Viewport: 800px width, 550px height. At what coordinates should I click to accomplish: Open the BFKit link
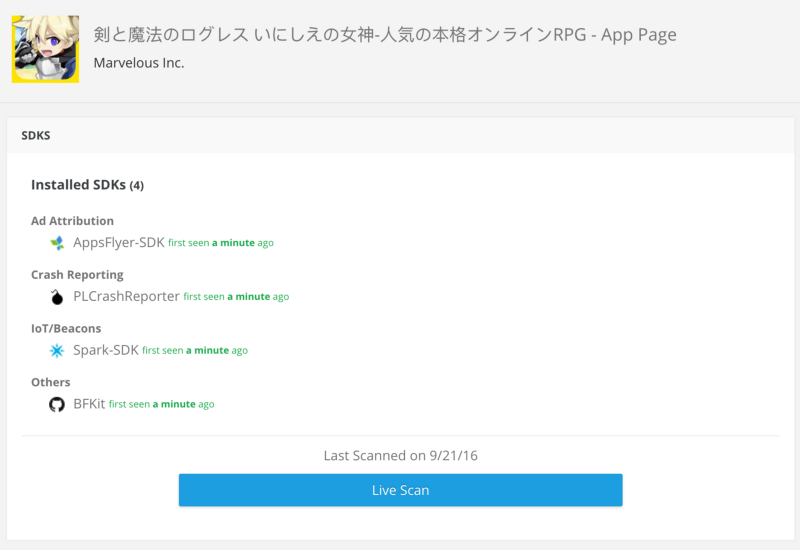pyautogui.click(x=89, y=404)
